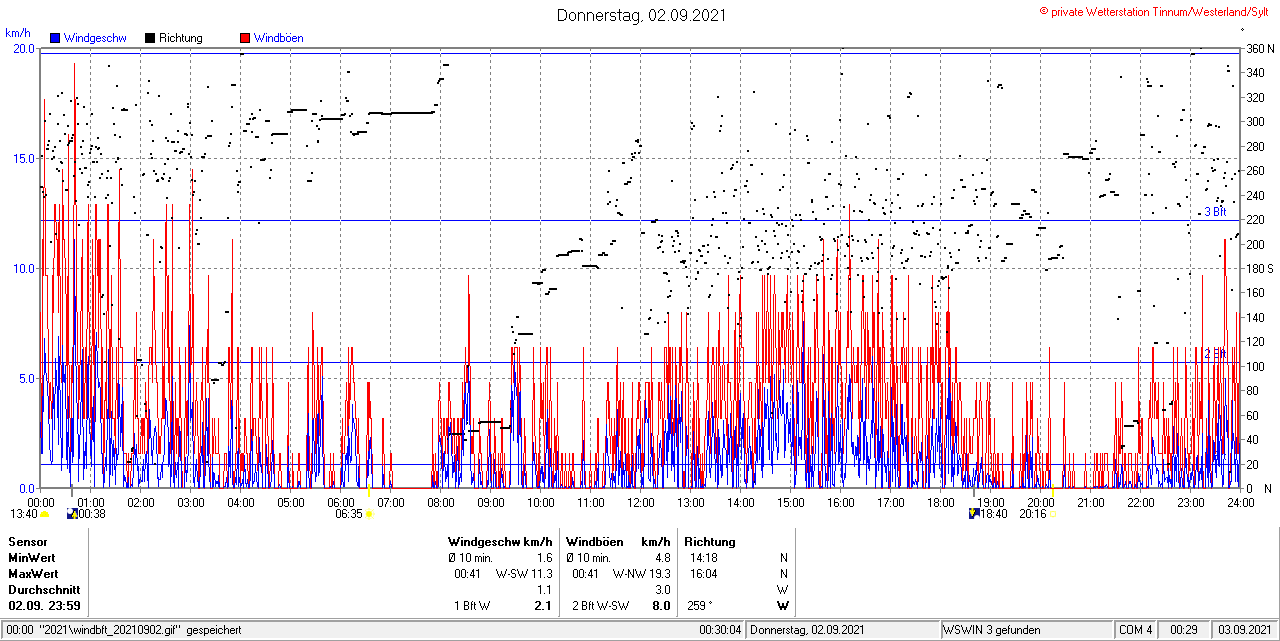This screenshot has height=641, width=1280.
Task: Click the black Richtung legend swatch
Action: (150, 38)
